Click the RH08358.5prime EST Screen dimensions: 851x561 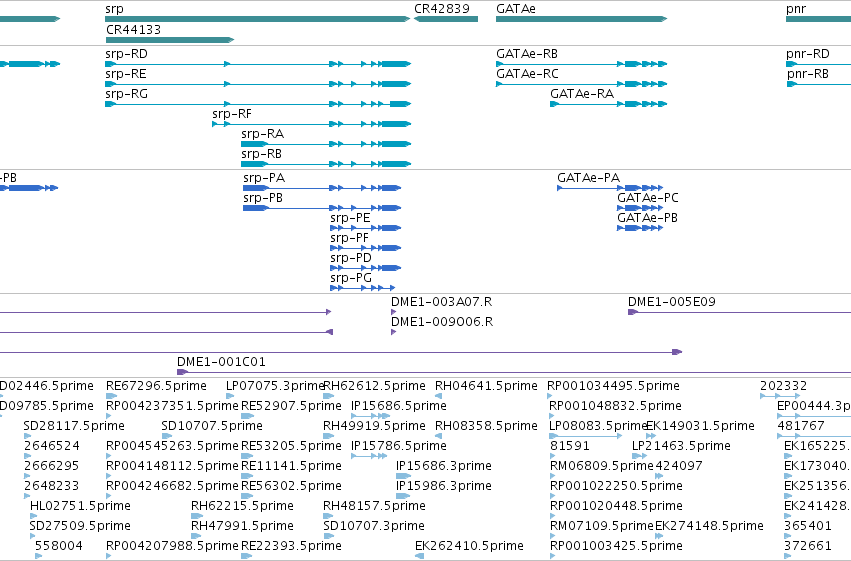tap(439, 436)
